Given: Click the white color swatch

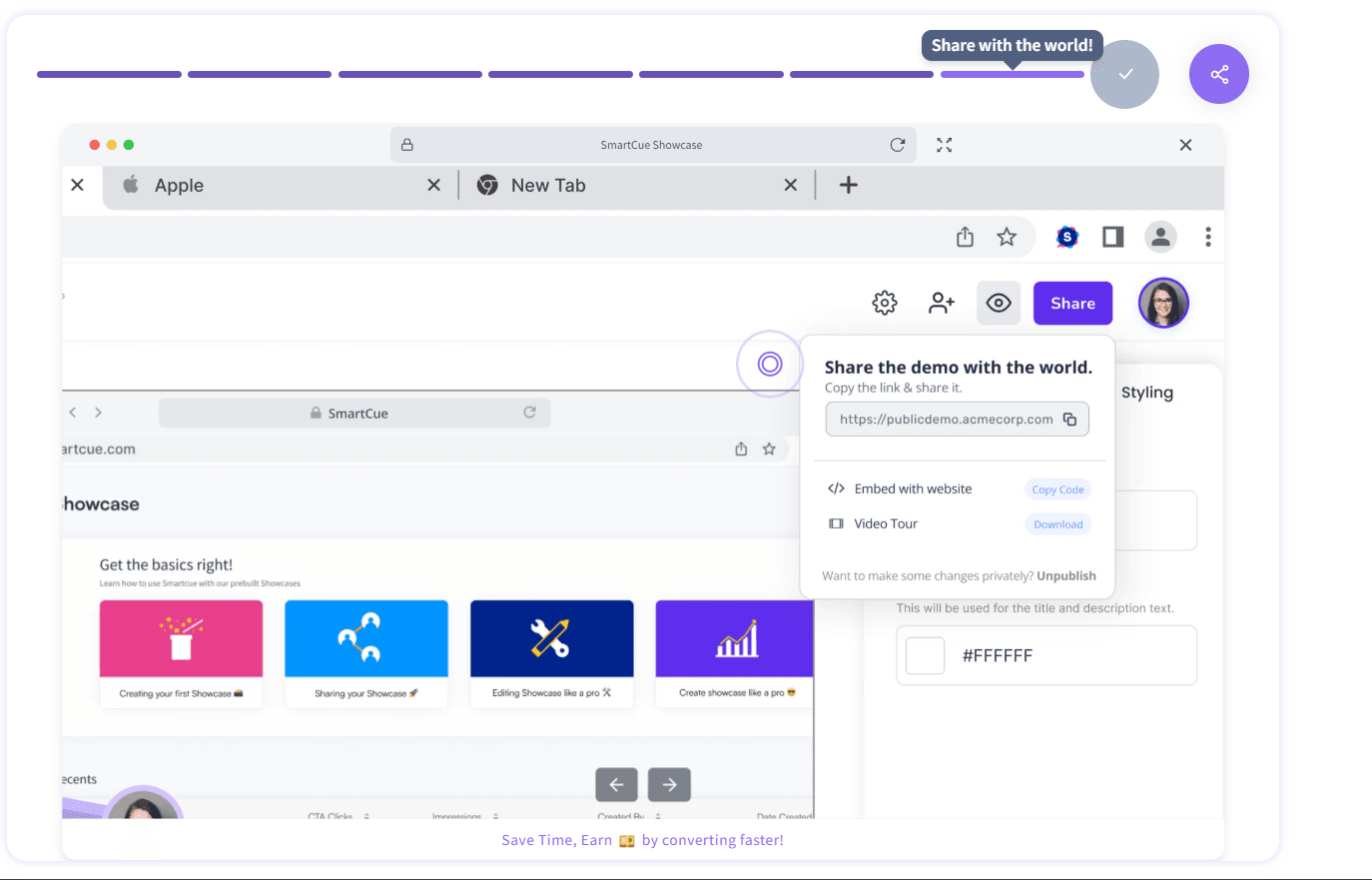Looking at the screenshot, I should click(x=925, y=655).
